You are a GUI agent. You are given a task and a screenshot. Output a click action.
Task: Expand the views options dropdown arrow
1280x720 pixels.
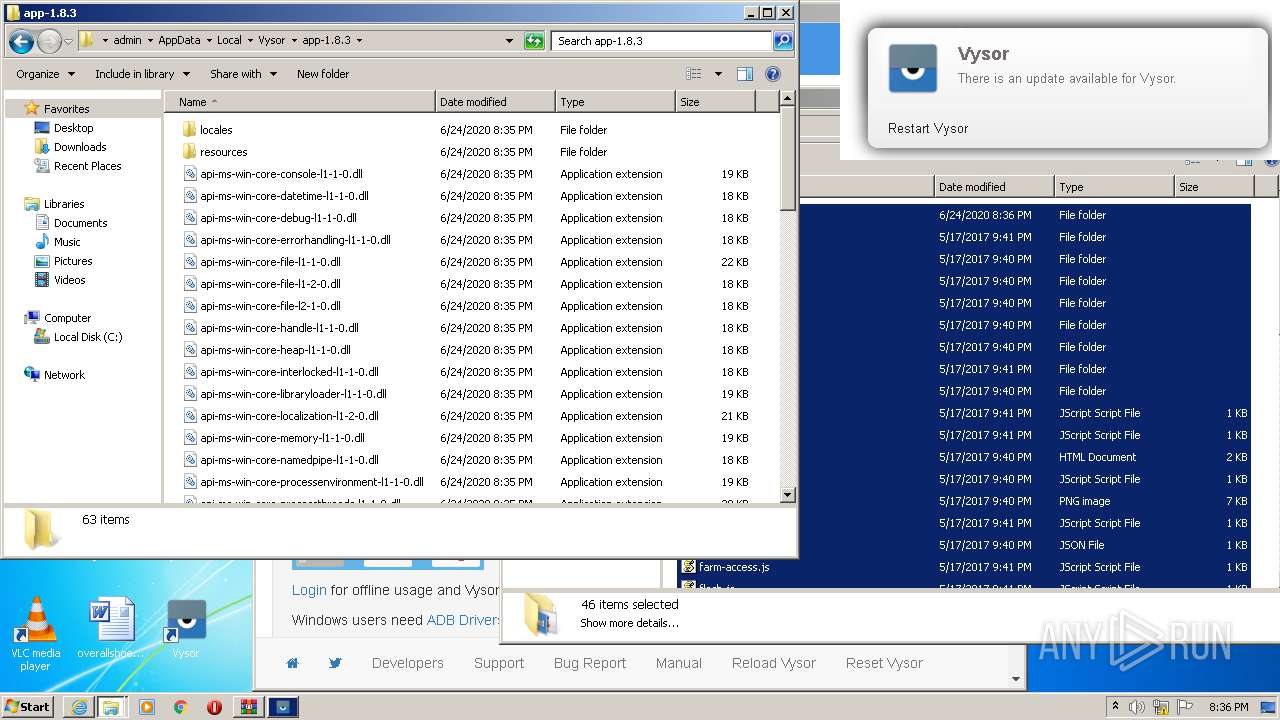coord(718,74)
